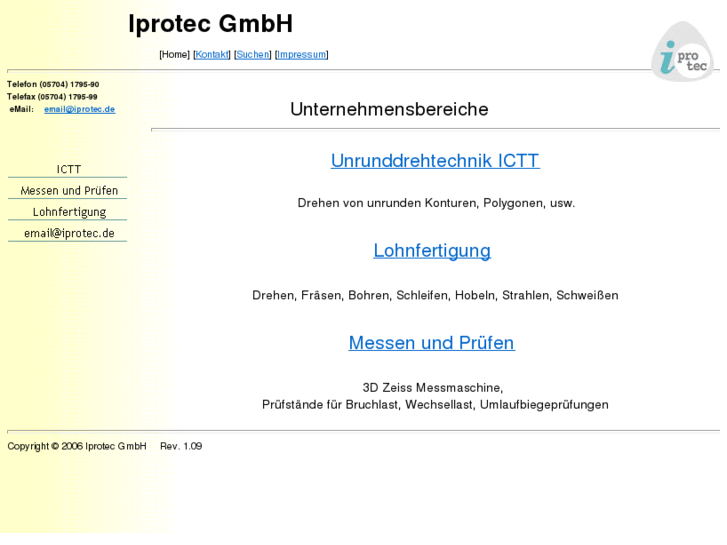Open the Impressum link in top navigation
727x545 pixels.
click(x=301, y=55)
